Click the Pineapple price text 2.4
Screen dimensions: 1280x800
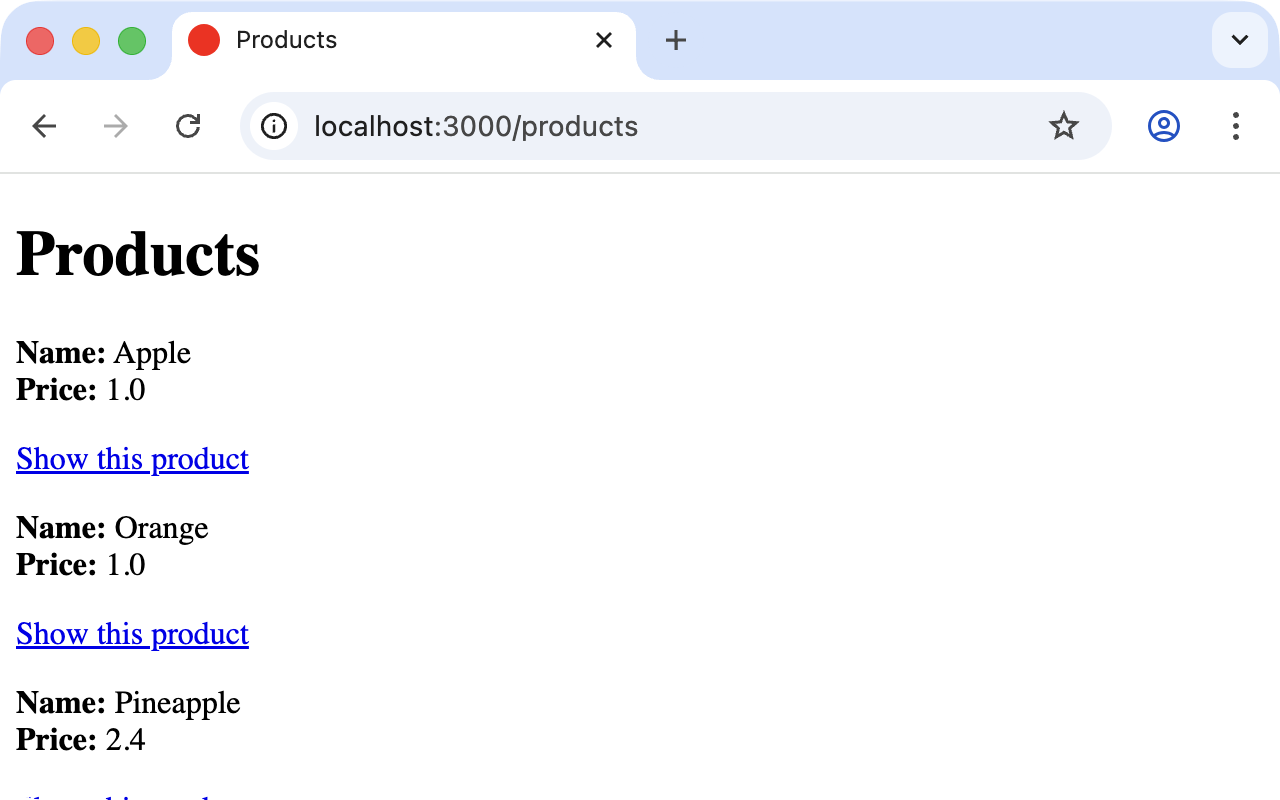[127, 740]
